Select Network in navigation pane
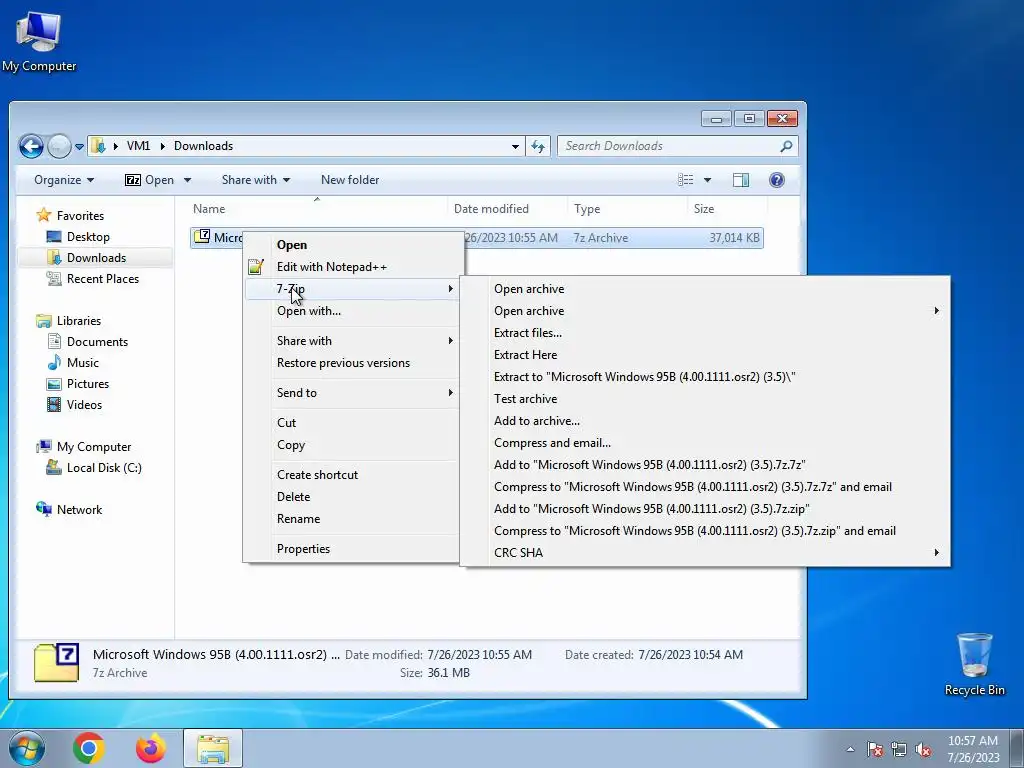The width and height of the screenshot is (1024, 768). pos(79,509)
